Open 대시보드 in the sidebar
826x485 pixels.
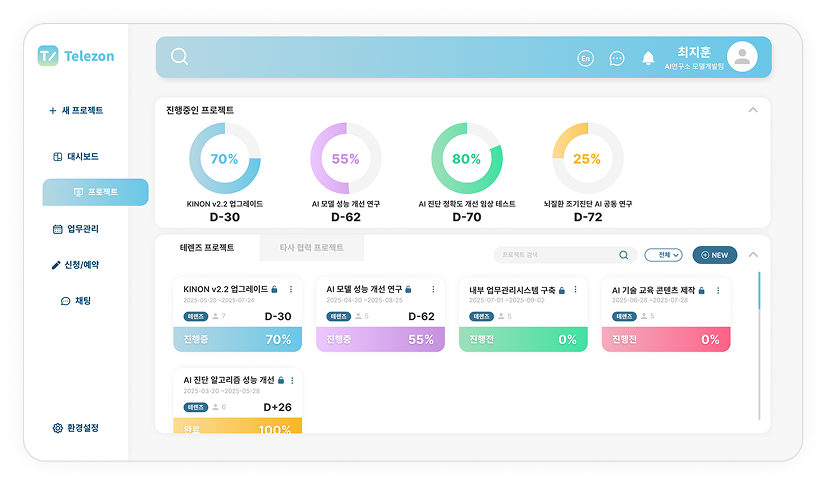[x=83, y=156]
